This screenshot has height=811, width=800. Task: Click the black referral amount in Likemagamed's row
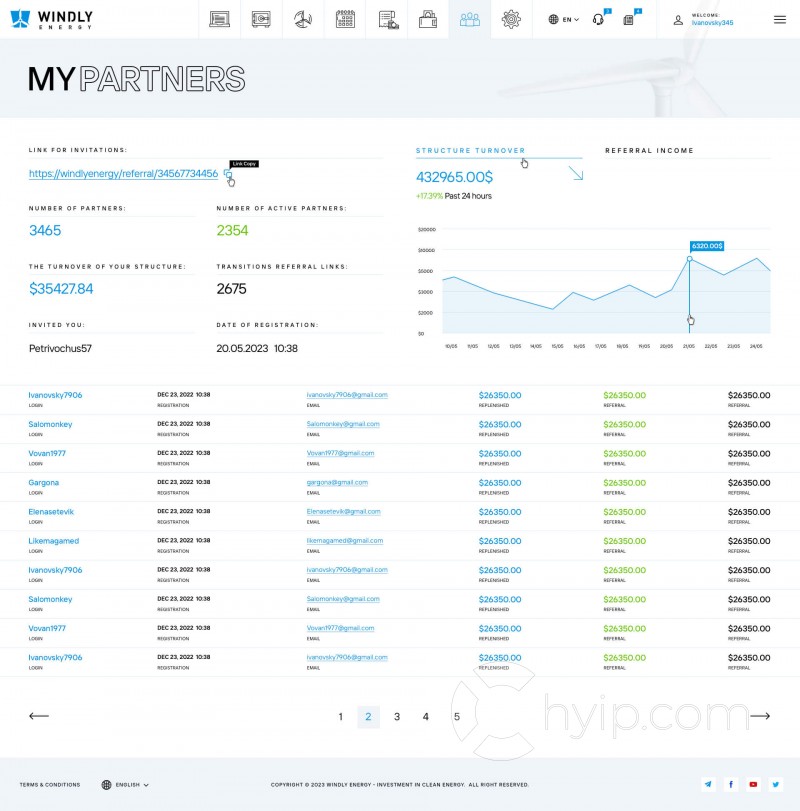(749, 540)
